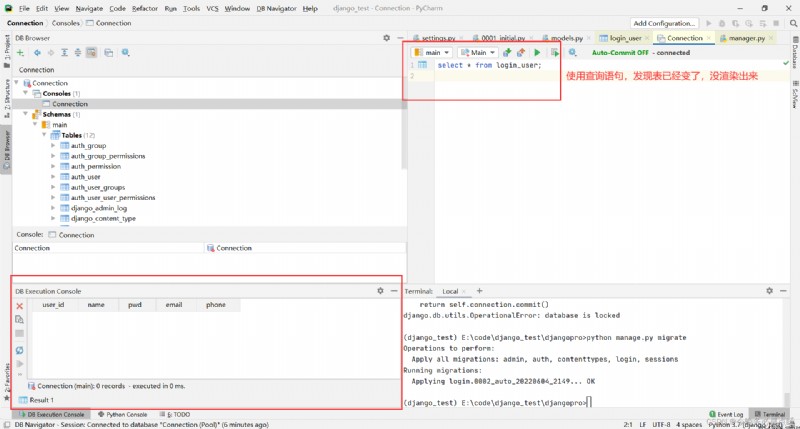Click the expand all icon in DB Browser
This screenshot has width=800, height=429.
[x=64, y=53]
